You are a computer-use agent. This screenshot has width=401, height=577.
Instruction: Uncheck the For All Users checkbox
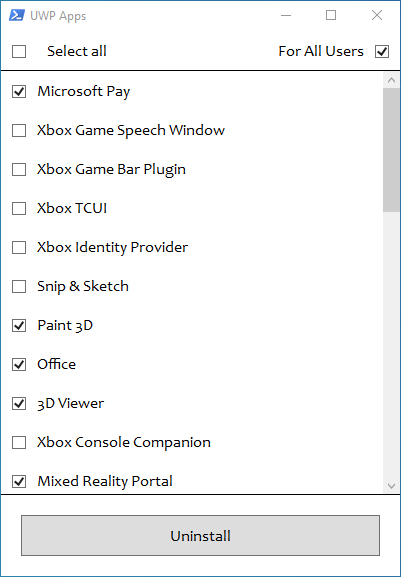pyautogui.click(x=382, y=52)
